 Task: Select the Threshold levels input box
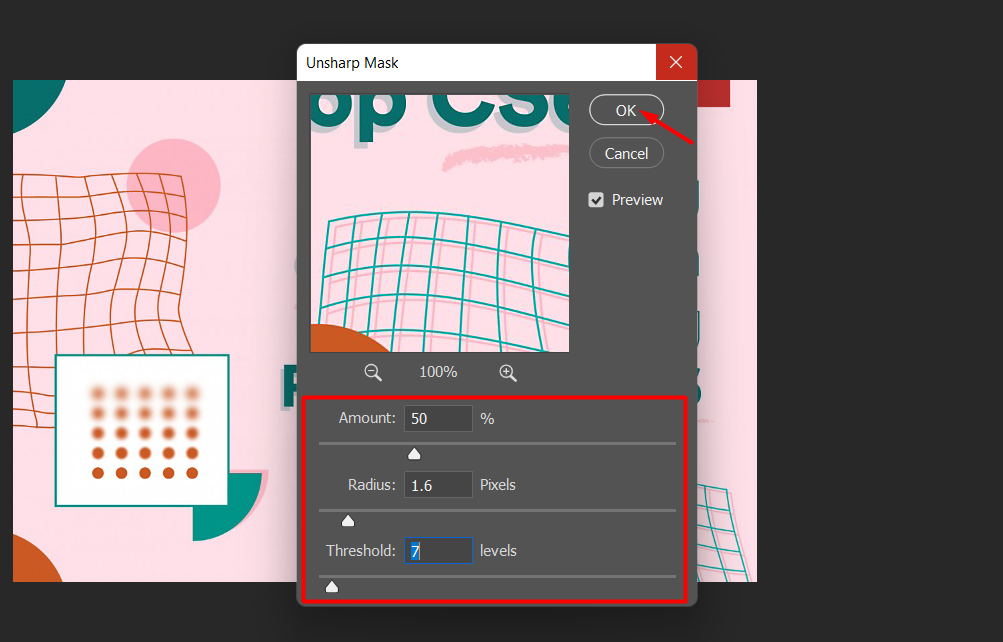coord(438,551)
